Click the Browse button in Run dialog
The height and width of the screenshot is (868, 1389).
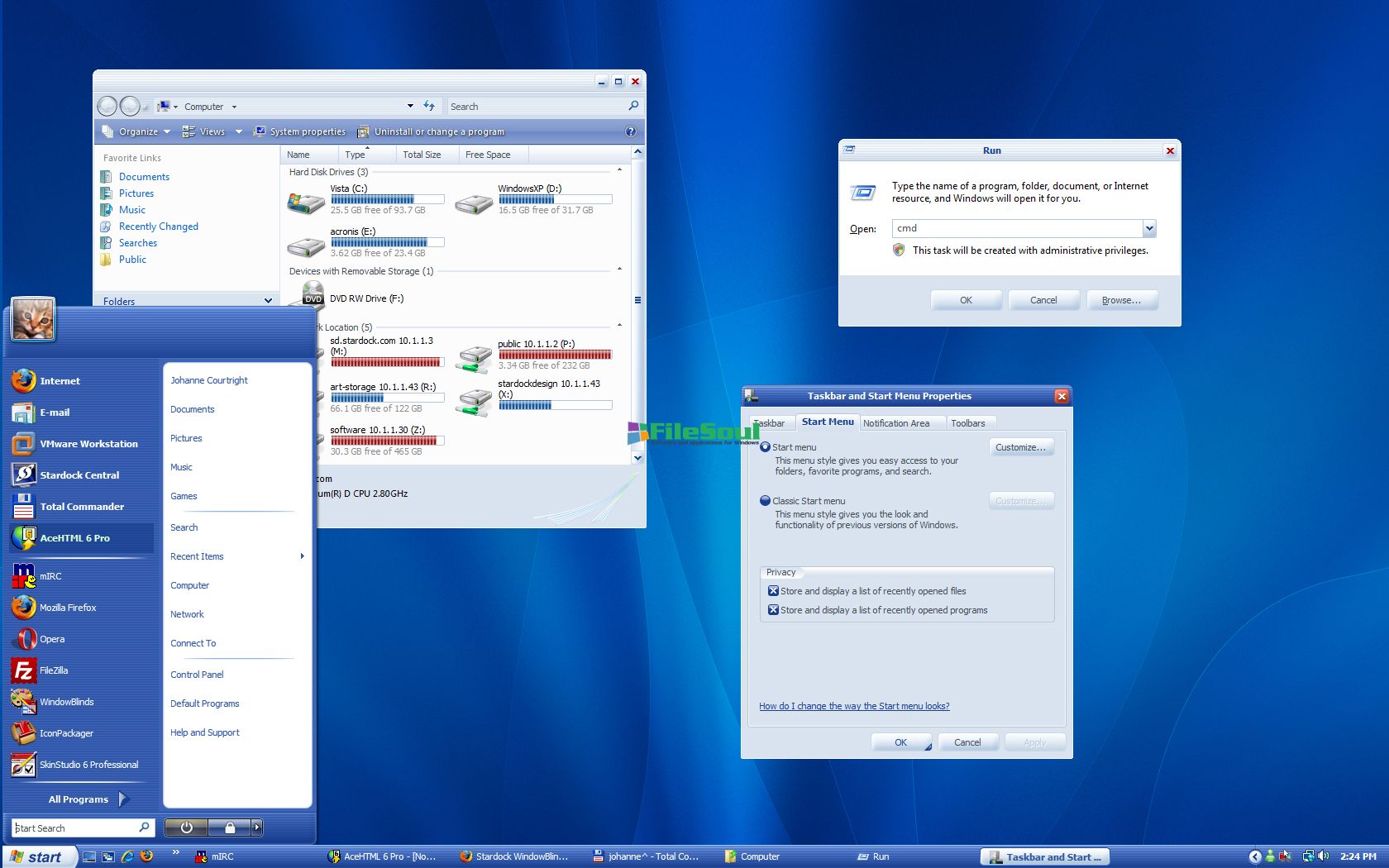click(1121, 300)
